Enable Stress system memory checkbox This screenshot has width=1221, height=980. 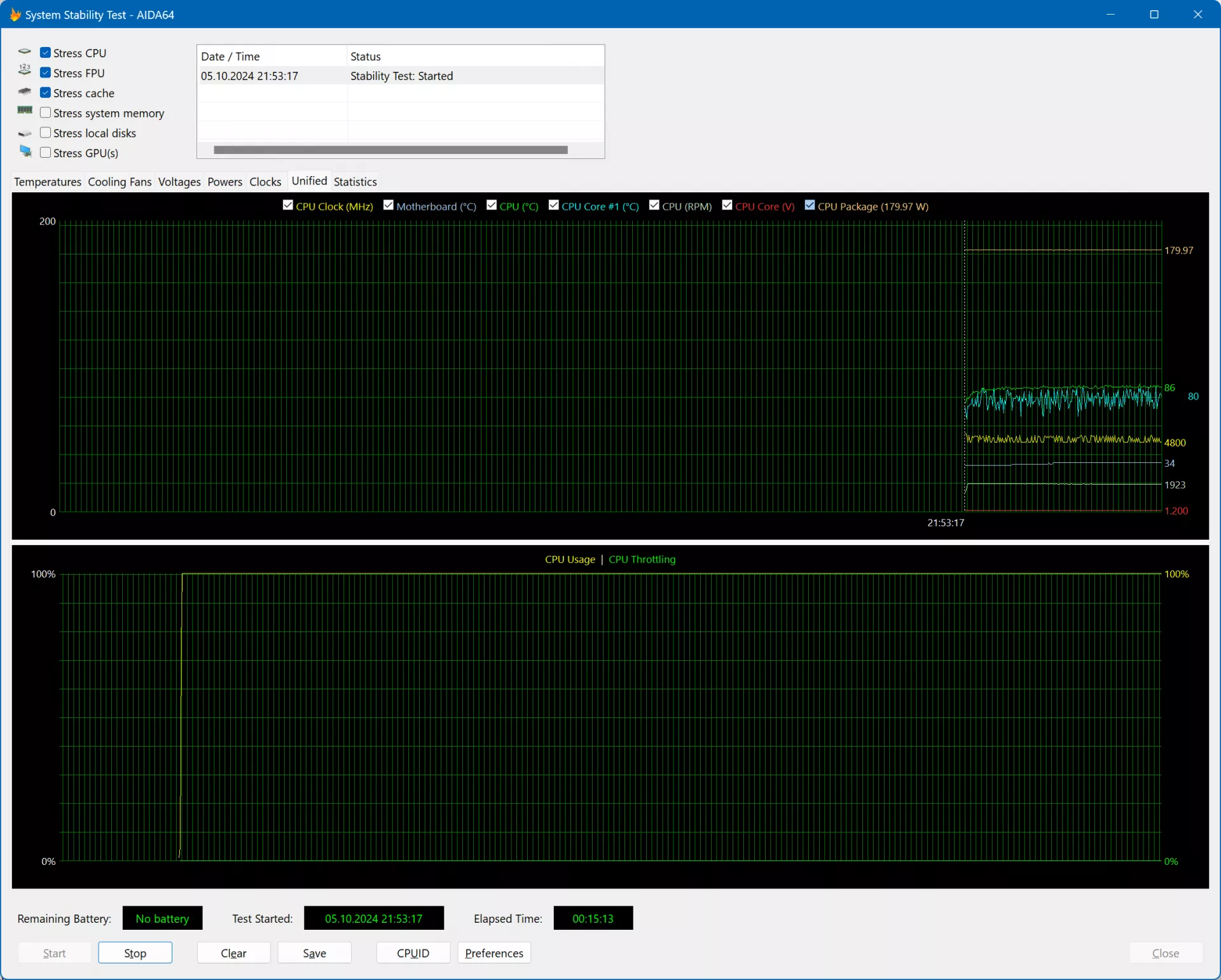pyautogui.click(x=45, y=113)
